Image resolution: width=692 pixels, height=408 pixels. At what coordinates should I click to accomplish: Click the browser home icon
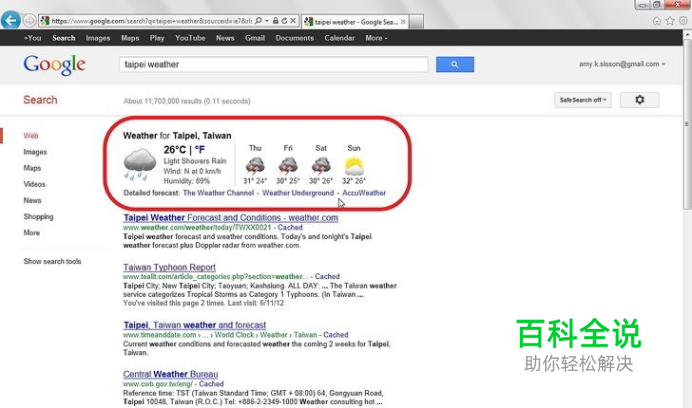pyautogui.click(x=657, y=21)
